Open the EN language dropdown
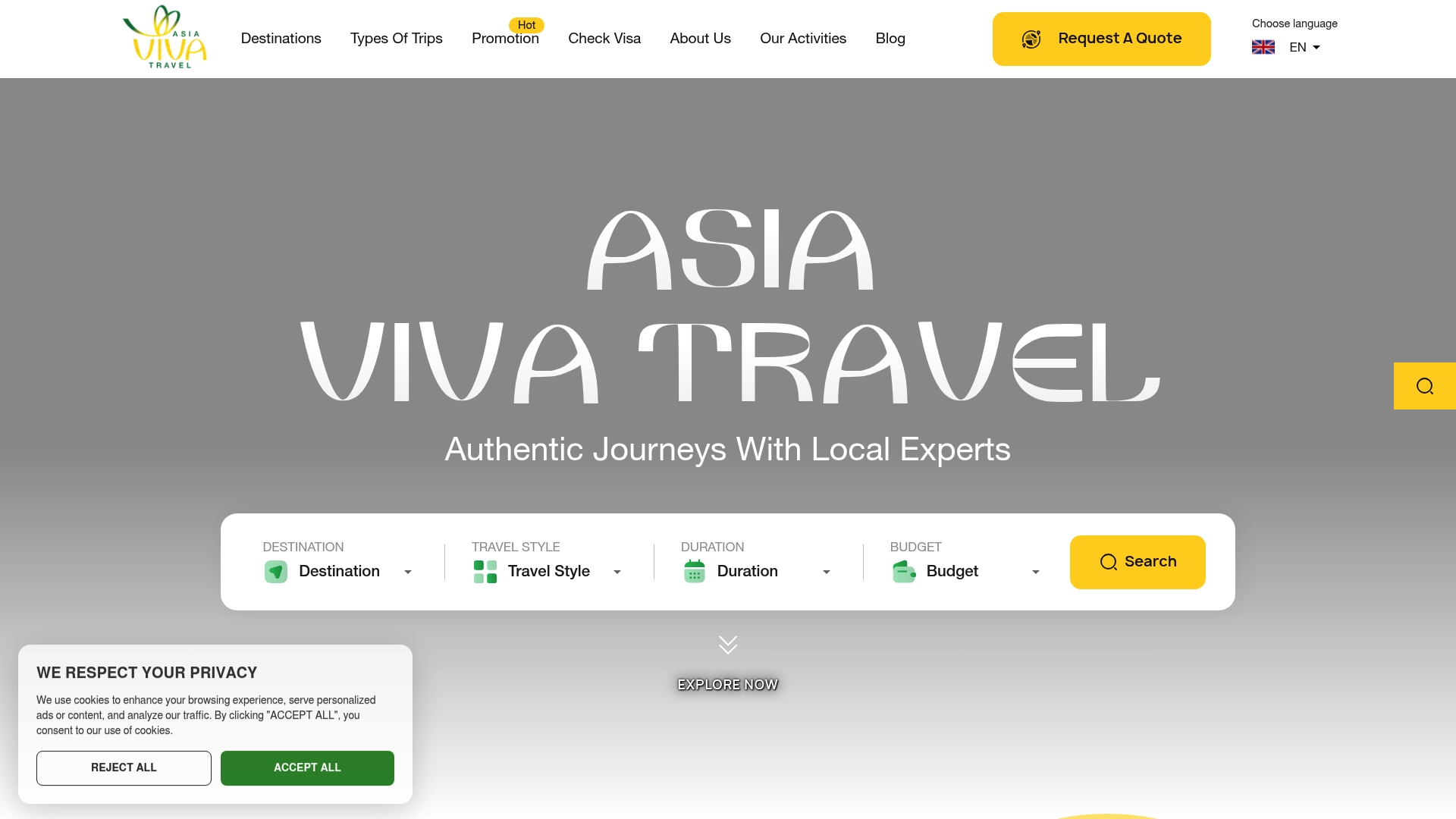This screenshot has height=819, width=1456. (x=1304, y=47)
